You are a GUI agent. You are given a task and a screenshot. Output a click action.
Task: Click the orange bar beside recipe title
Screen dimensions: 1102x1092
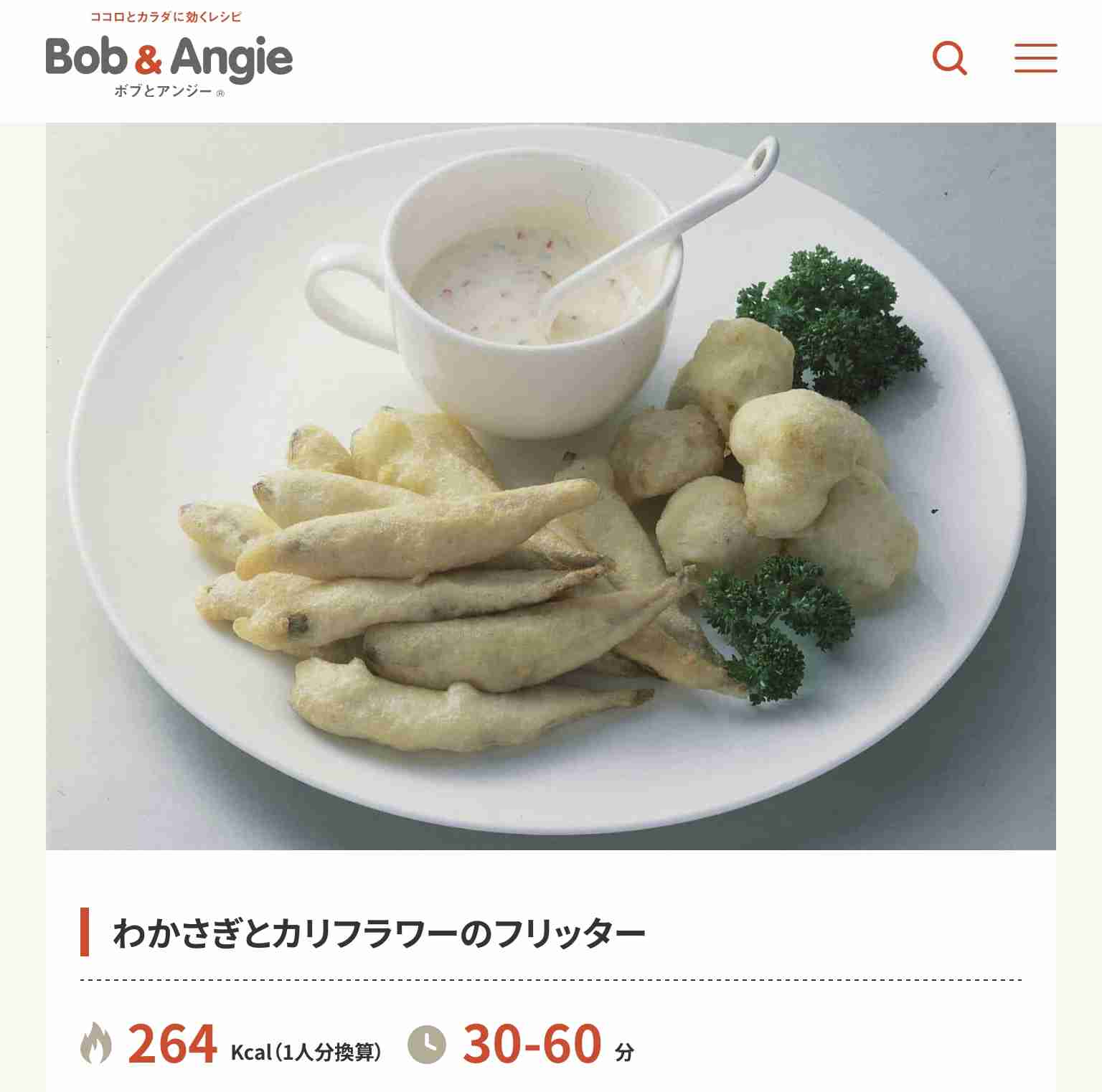[85, 932]
